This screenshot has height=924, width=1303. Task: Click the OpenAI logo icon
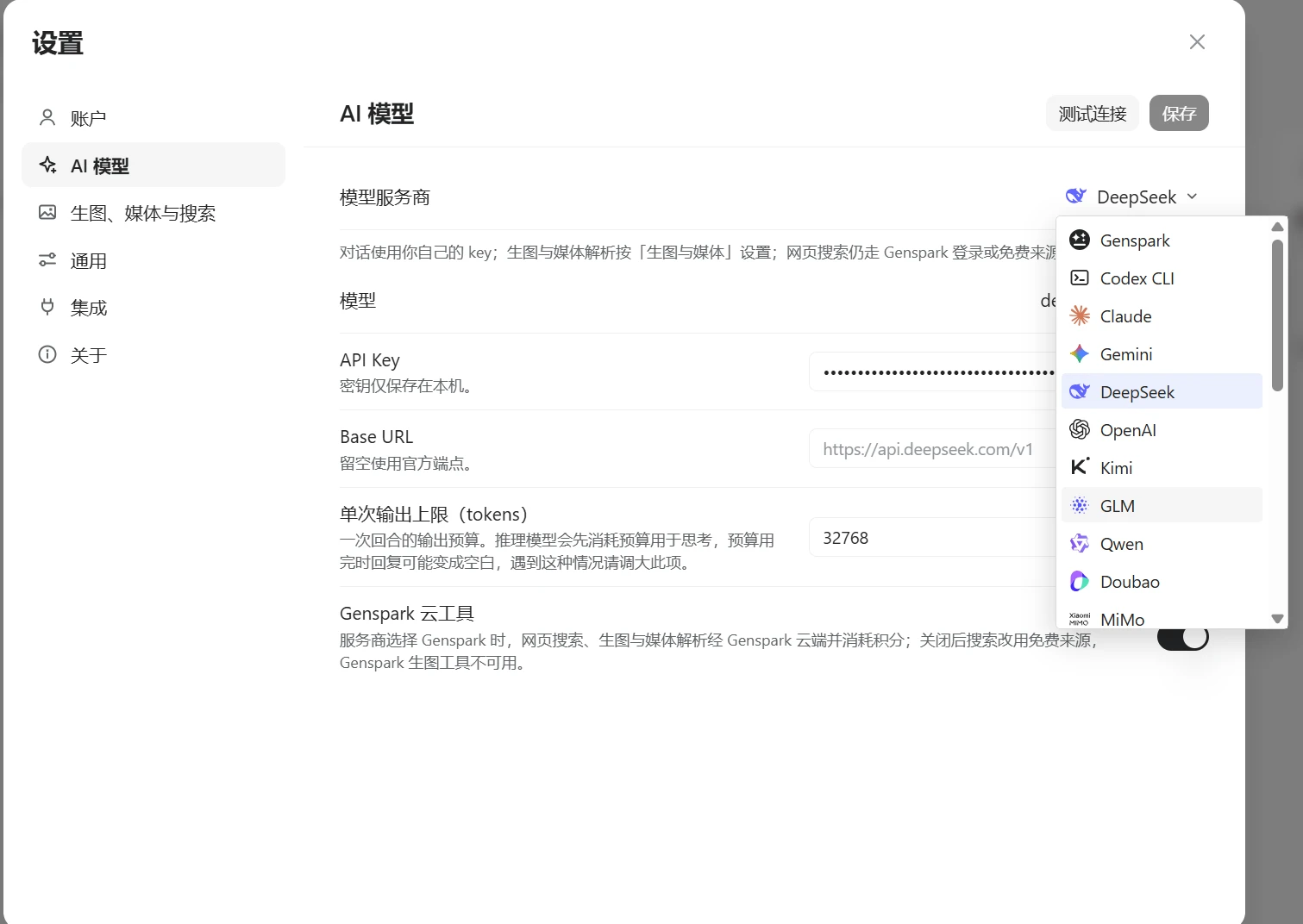(x=1080, y=429)
